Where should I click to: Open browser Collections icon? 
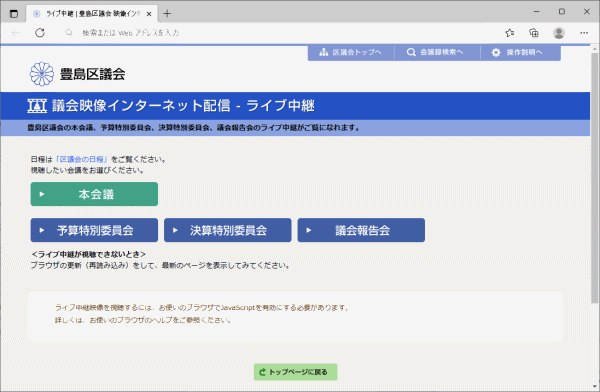(533, 33)
